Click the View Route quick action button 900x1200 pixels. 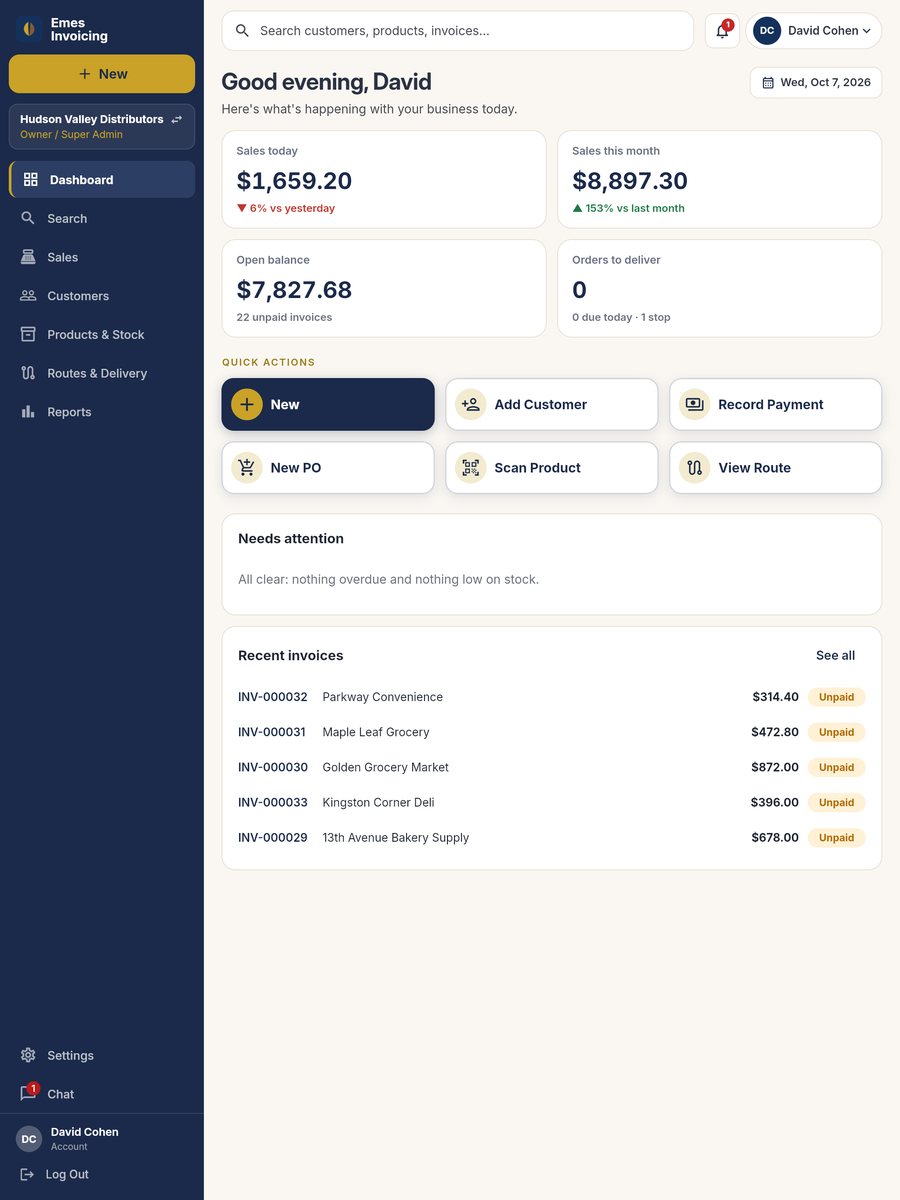(x=776, y=468)
